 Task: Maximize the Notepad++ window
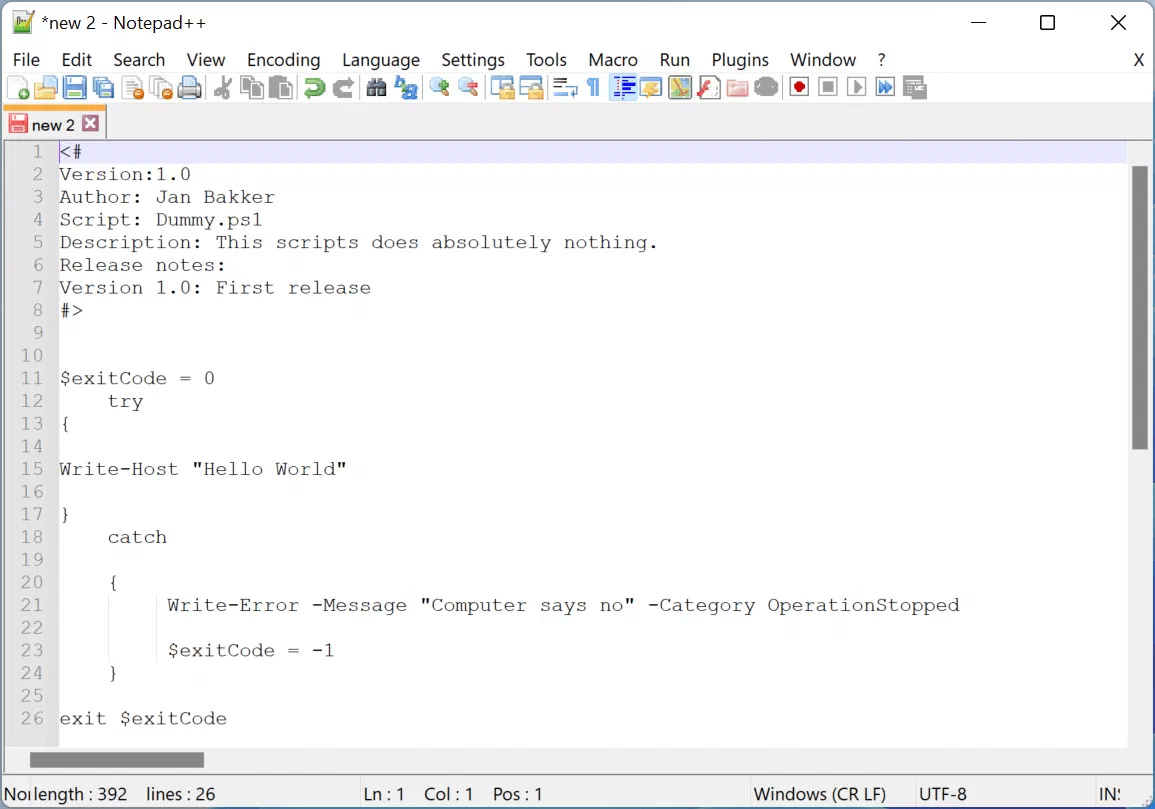(x=1047, y=23)
